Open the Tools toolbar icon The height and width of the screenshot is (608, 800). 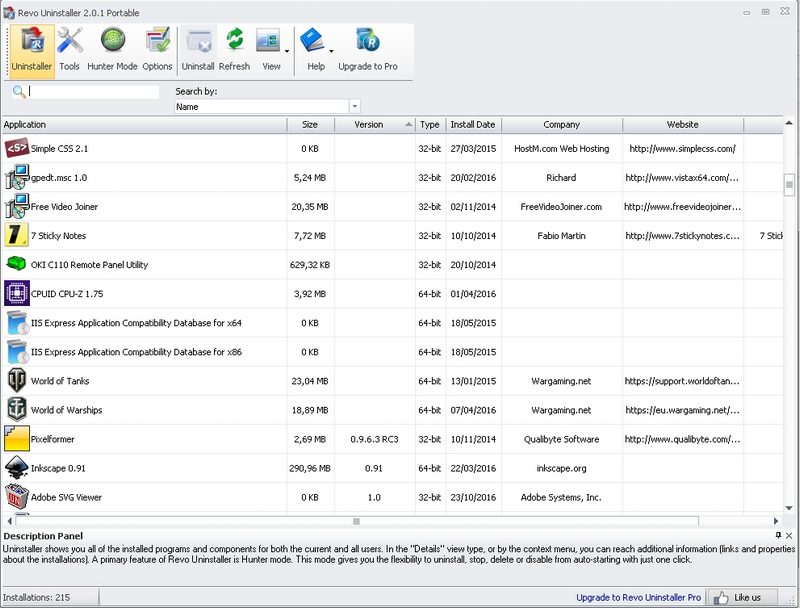(x=69, y=40)
